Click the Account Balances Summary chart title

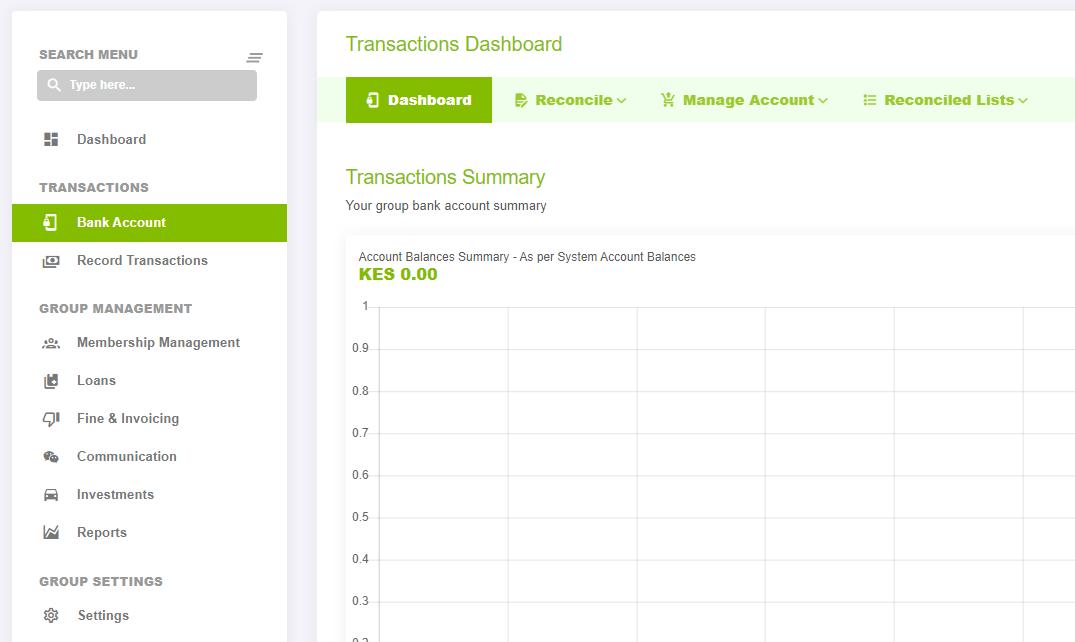pos(527,257)
